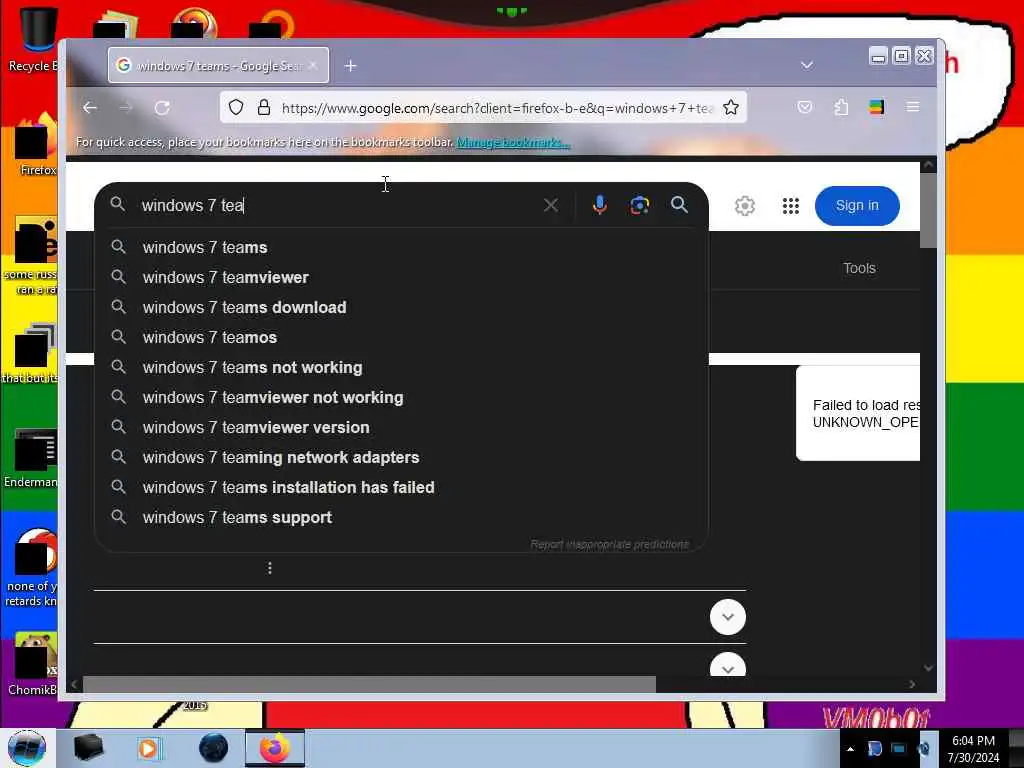Pick suggestion "windows 7 teams not working"
Image resolution: width=1024 pixels, height=768 pixels.
(402, 368)
